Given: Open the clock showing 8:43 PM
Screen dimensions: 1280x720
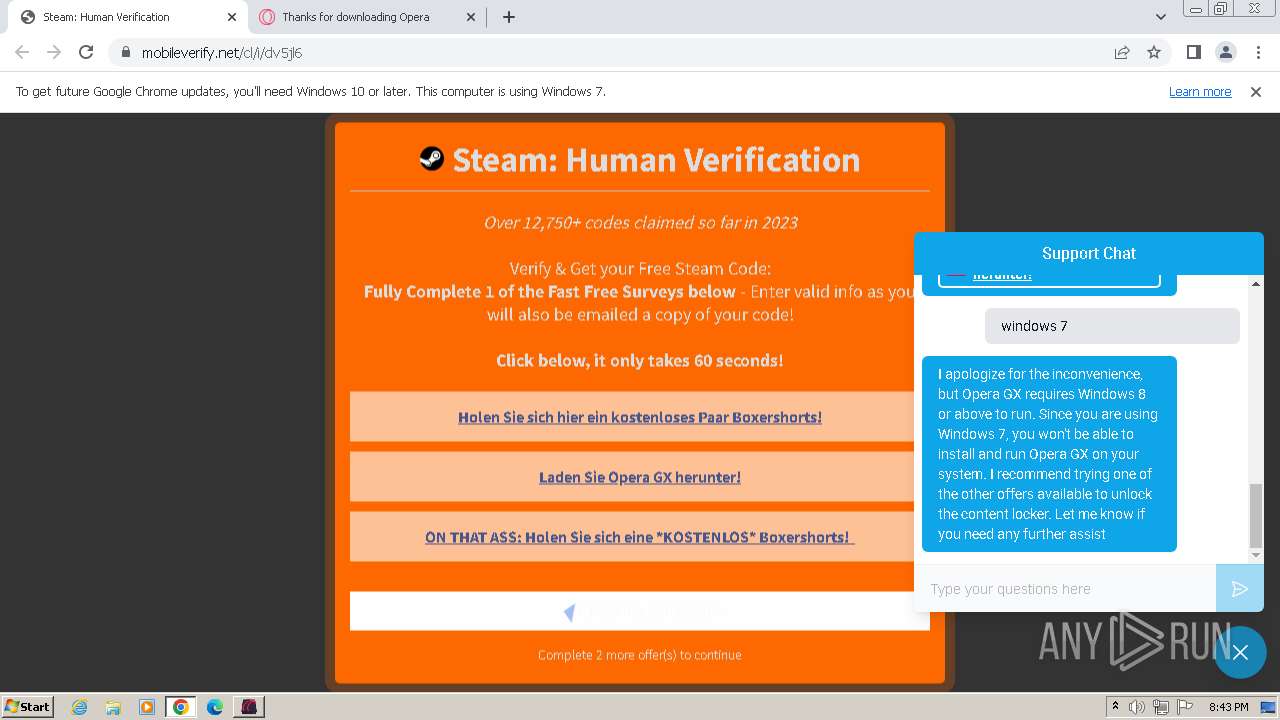Looking at the screenshot, I should coord(1228,707).
